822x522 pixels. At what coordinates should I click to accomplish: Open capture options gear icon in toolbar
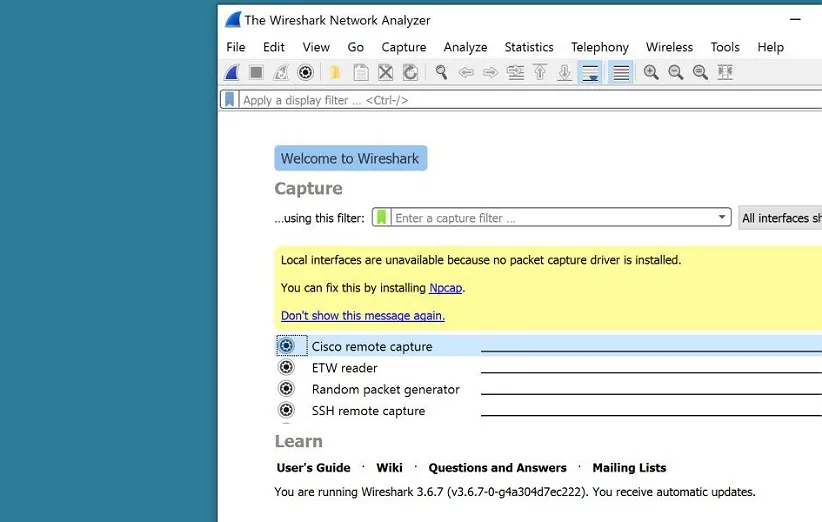point(306,72)
